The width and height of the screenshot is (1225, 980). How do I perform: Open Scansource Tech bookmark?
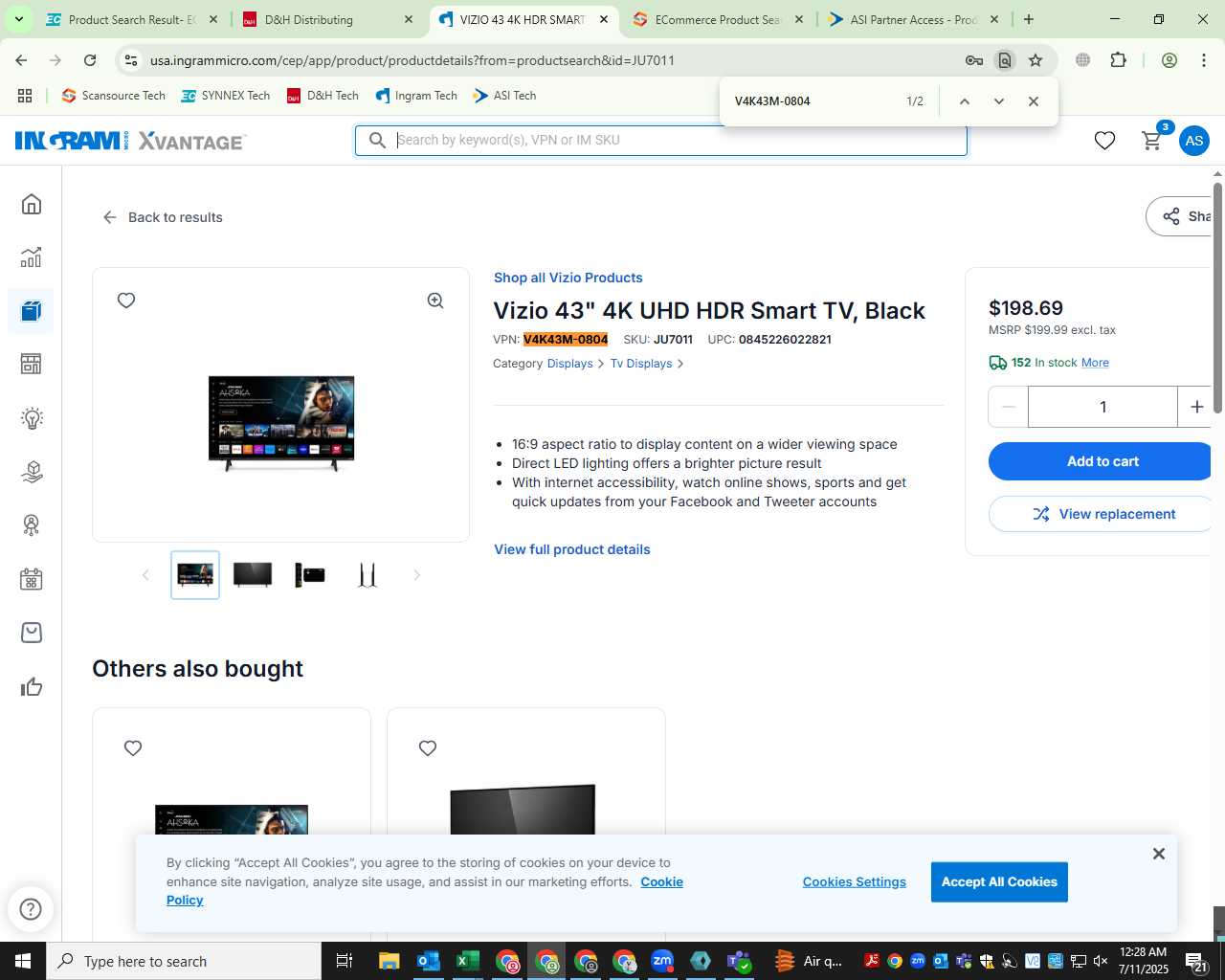point(113,96)
